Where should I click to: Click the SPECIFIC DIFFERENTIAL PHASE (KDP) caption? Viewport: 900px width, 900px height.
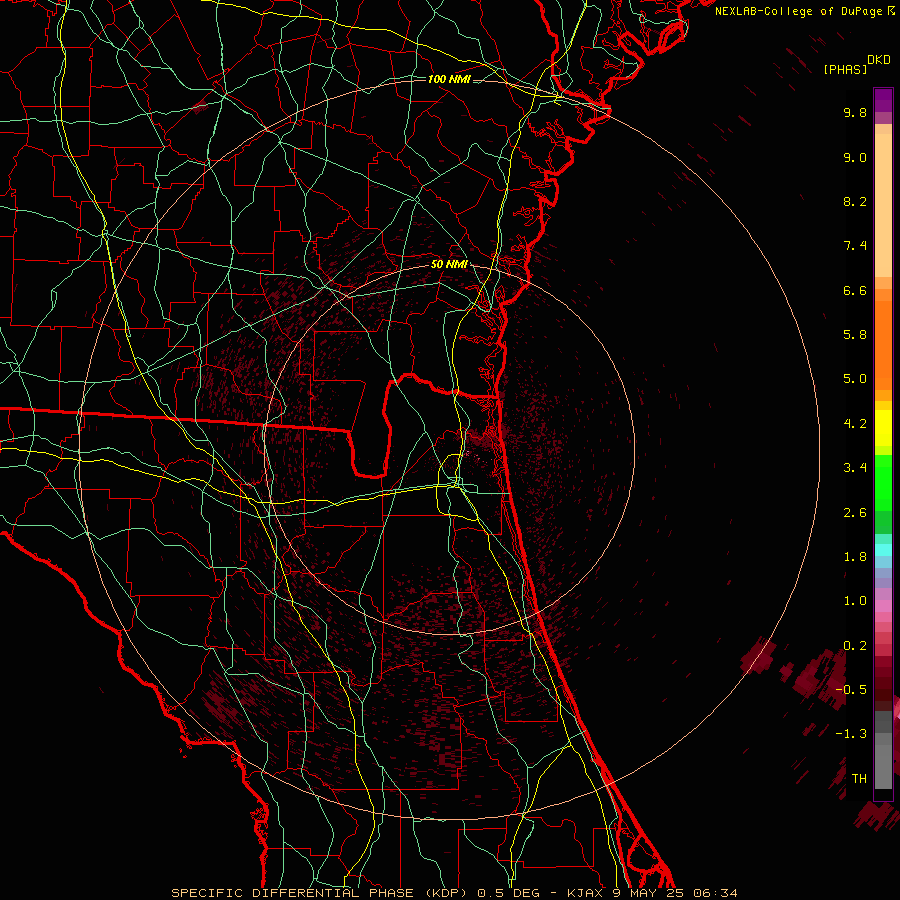(x=320, y=893)
